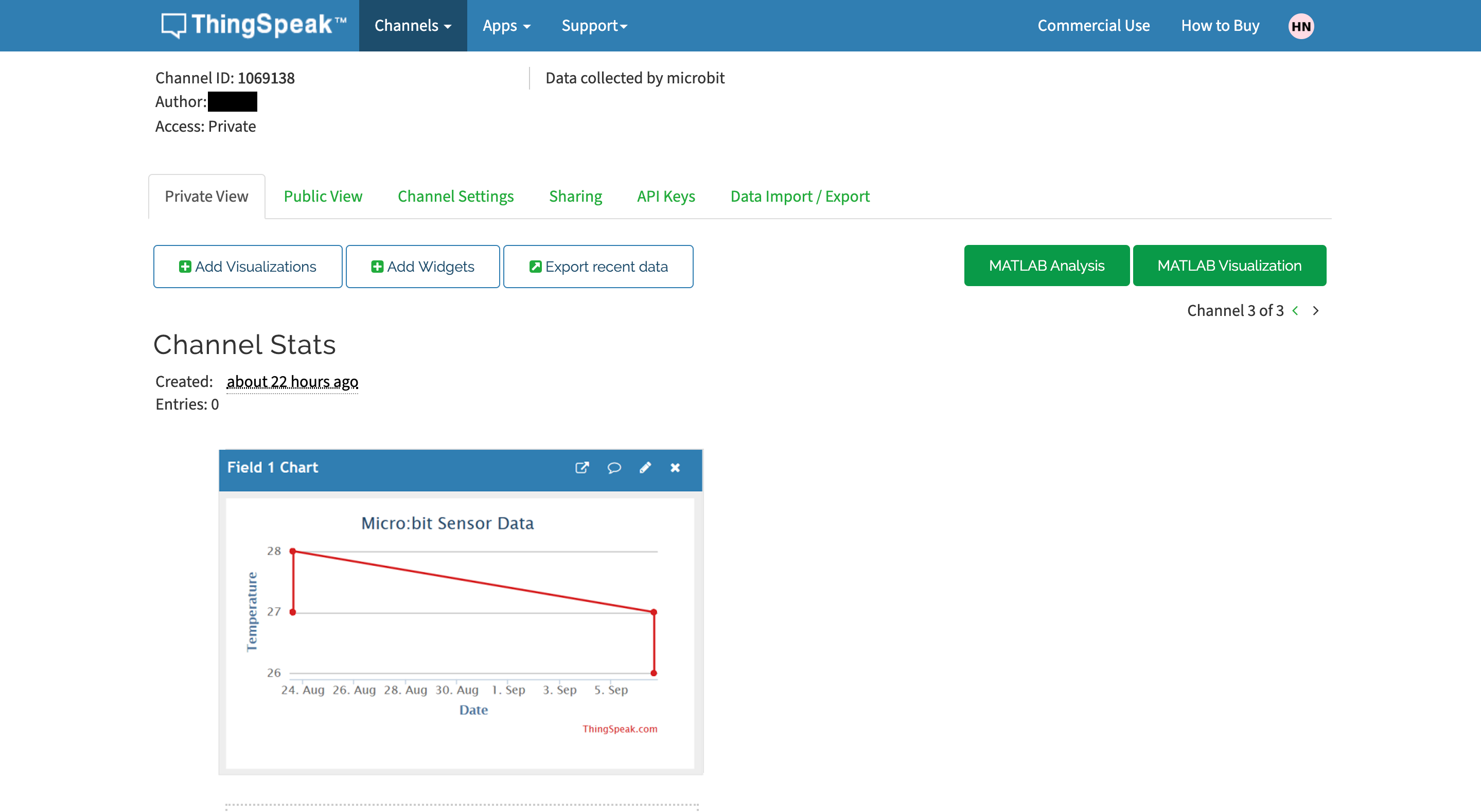Open the Channel Settings tab
The height and width of the screenshot is (812, 1481).
coord(455,196)
